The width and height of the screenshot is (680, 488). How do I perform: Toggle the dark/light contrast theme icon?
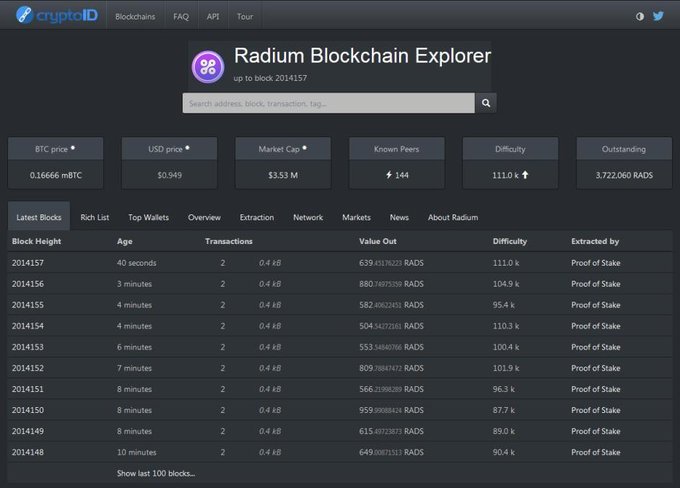(x=640, y=16)
